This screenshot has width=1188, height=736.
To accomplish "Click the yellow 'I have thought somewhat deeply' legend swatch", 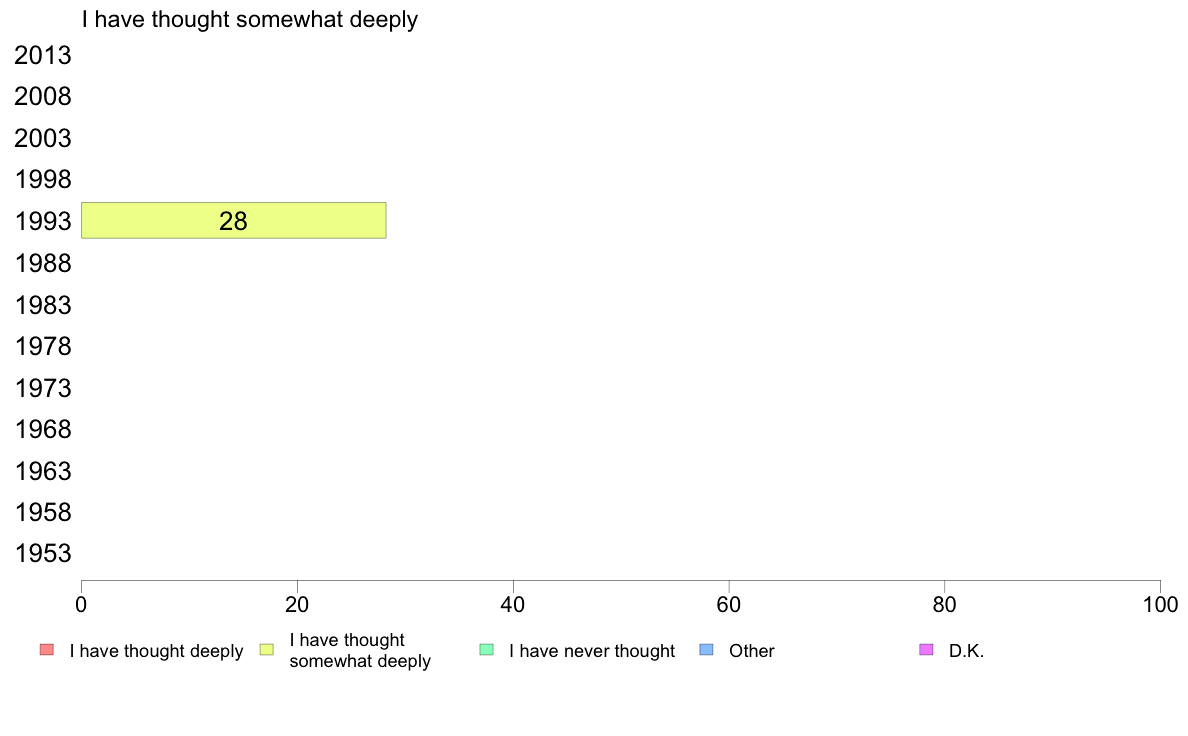I will pyautogui.click(x=266, y=650).
